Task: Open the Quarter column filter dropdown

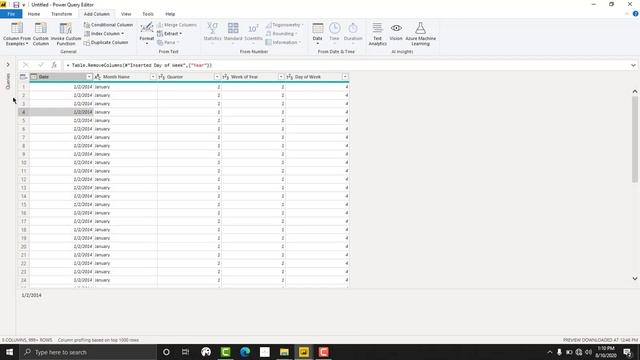Action: (217, 77)
